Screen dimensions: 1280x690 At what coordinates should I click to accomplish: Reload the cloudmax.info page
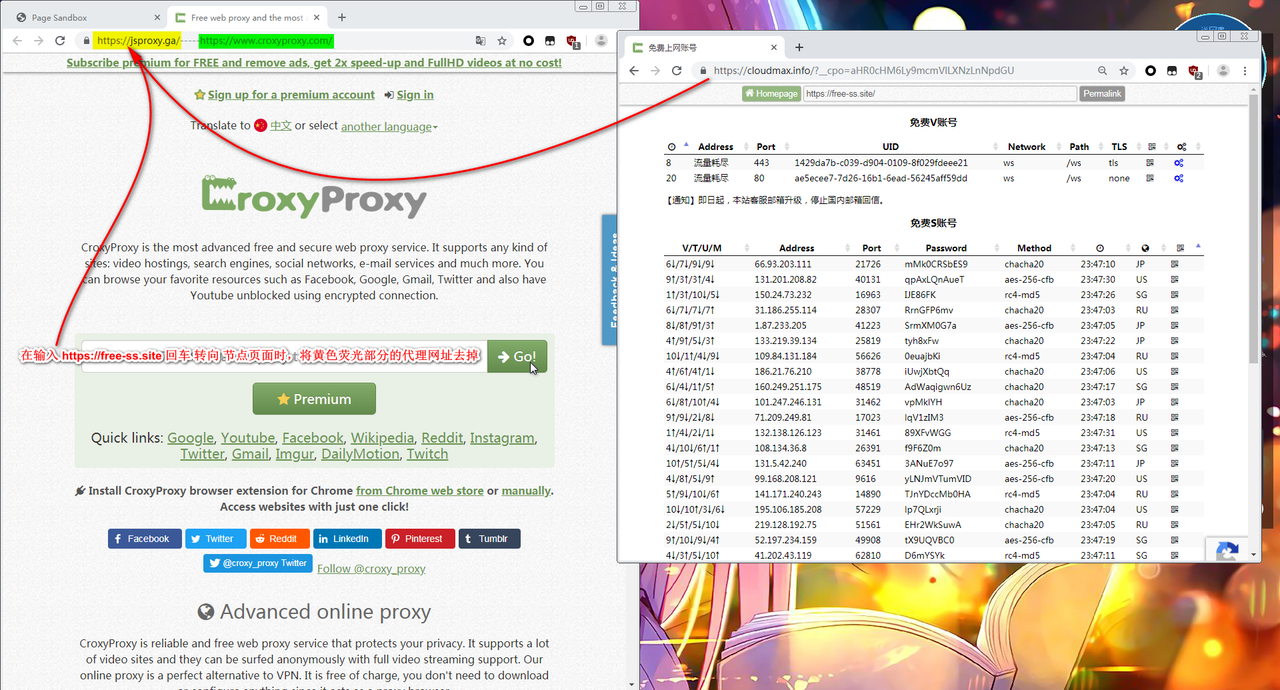pyautogui.click(x=677, y=71)
